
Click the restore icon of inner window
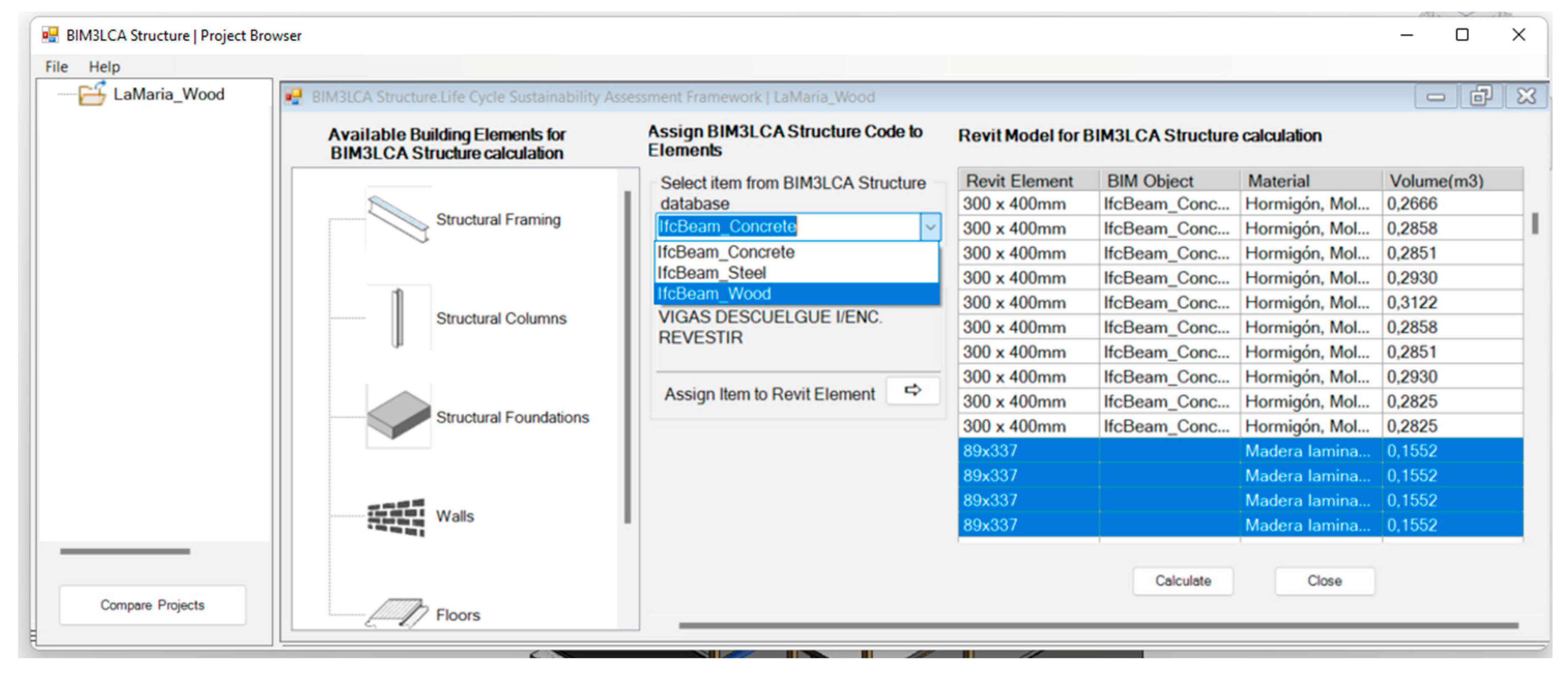point(1481,96)
